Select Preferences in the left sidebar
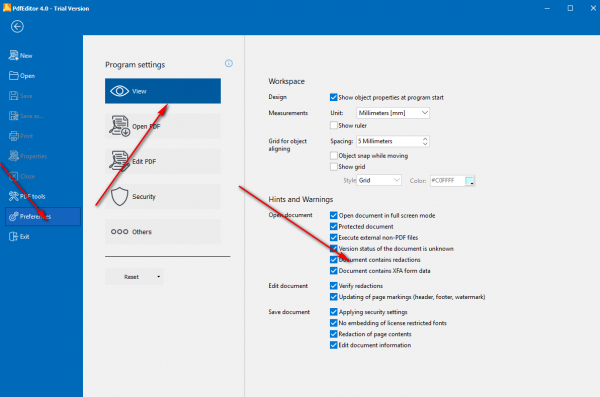The image size is (600, 397). 42,217
